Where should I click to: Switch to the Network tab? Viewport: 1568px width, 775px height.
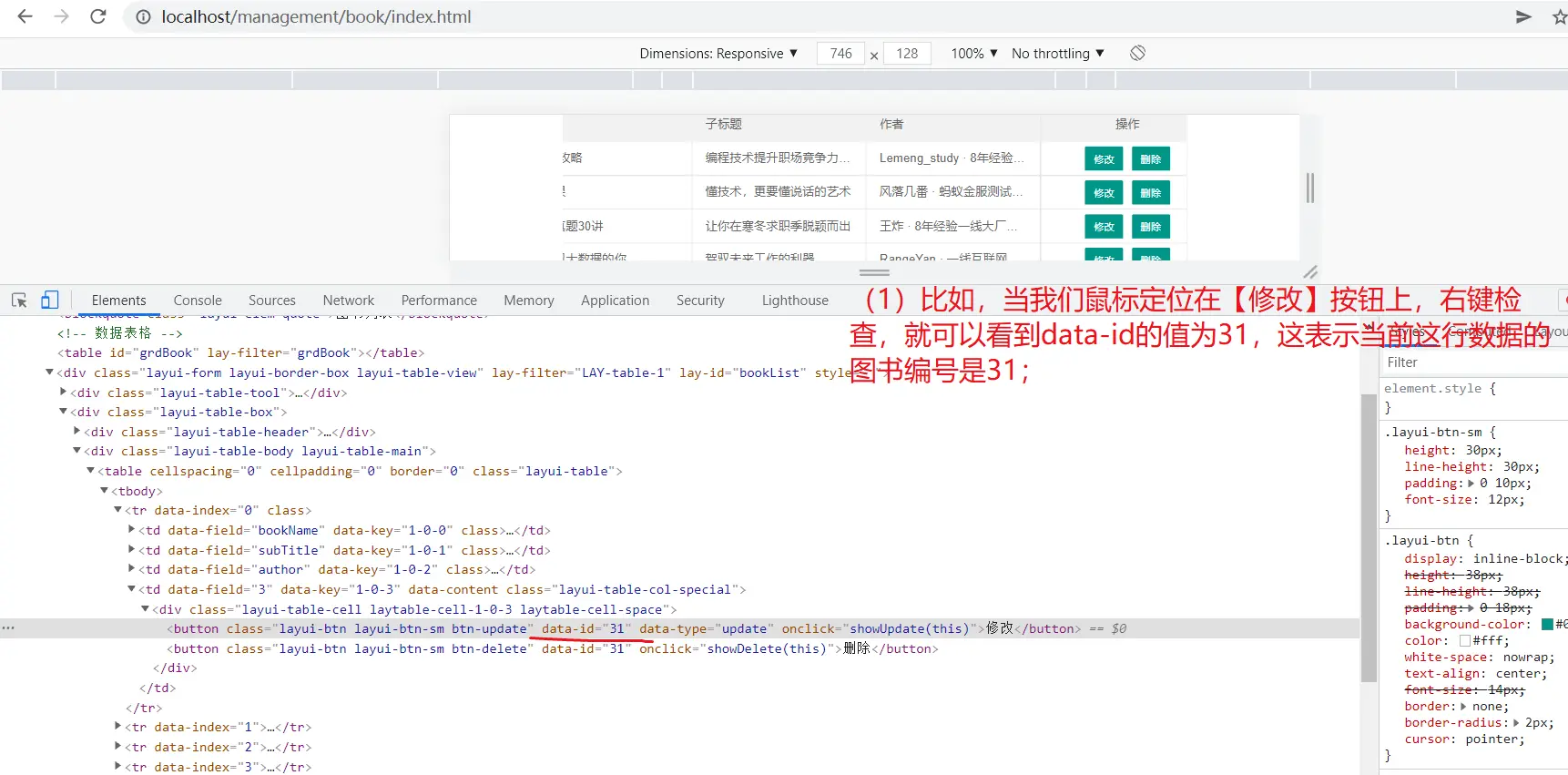pyautogui.click(x=348, y=301)
